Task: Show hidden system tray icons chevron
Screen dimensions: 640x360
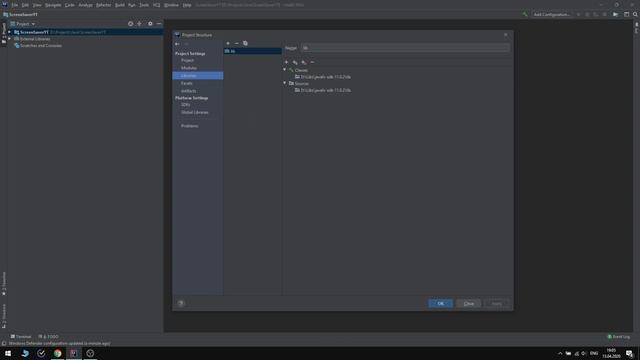Action: click(x=560, y=353)
